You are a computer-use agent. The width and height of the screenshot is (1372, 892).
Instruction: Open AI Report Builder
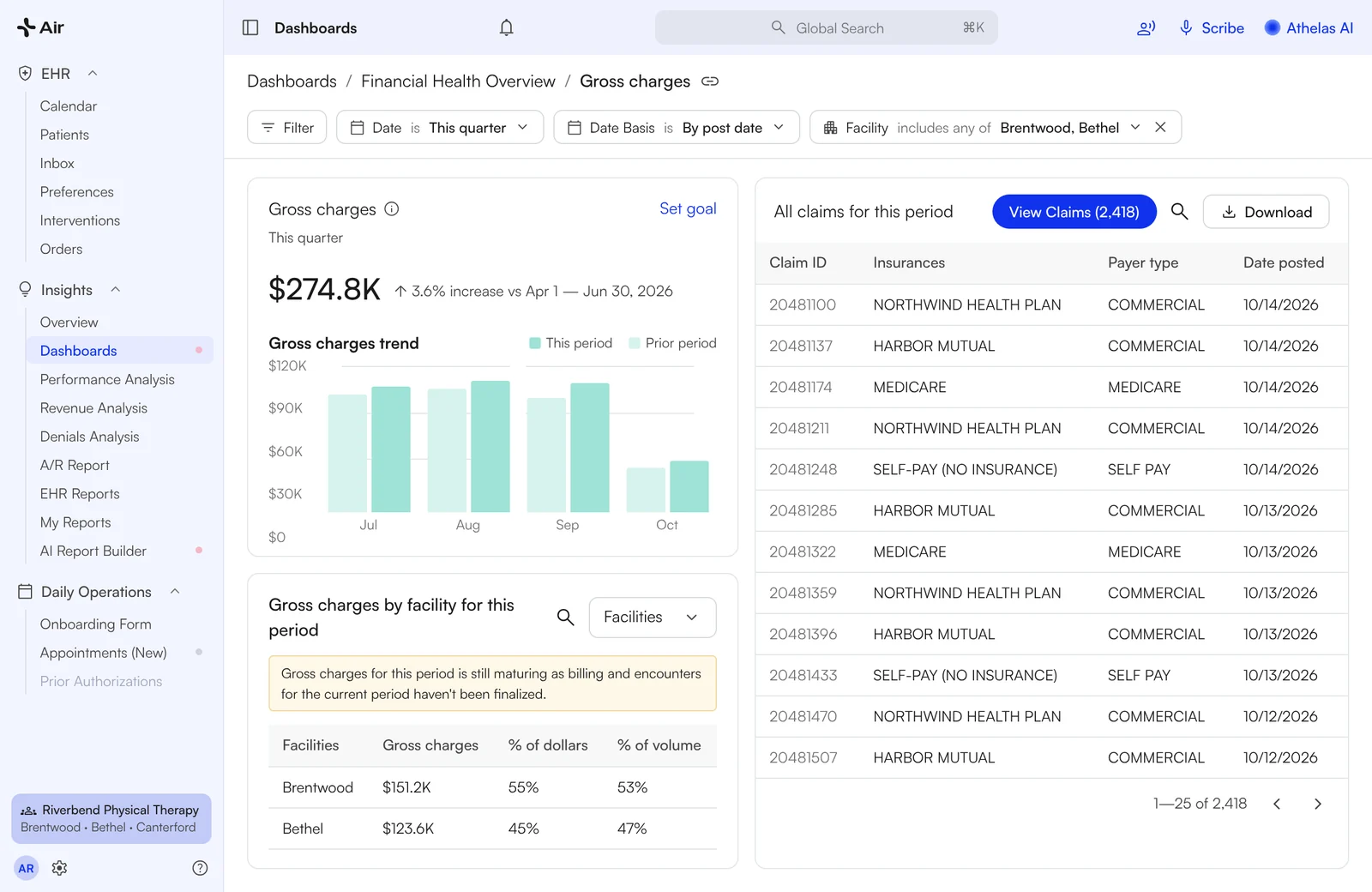93,551
